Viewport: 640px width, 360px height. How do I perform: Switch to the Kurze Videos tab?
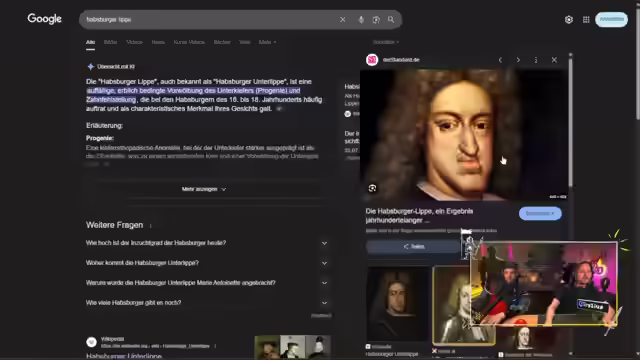[189, 42]
